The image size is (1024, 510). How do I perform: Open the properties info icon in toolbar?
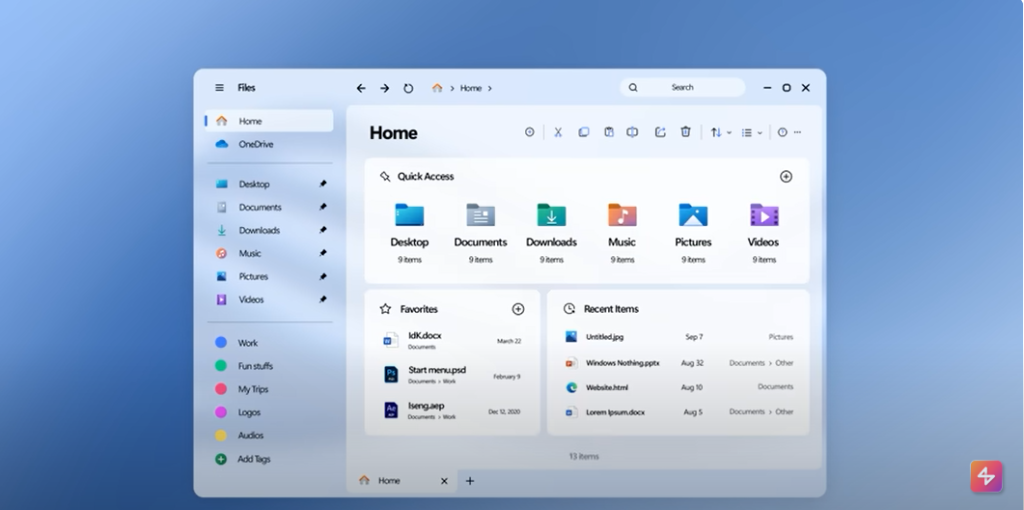pyautogui.click(x=782, y=132)
